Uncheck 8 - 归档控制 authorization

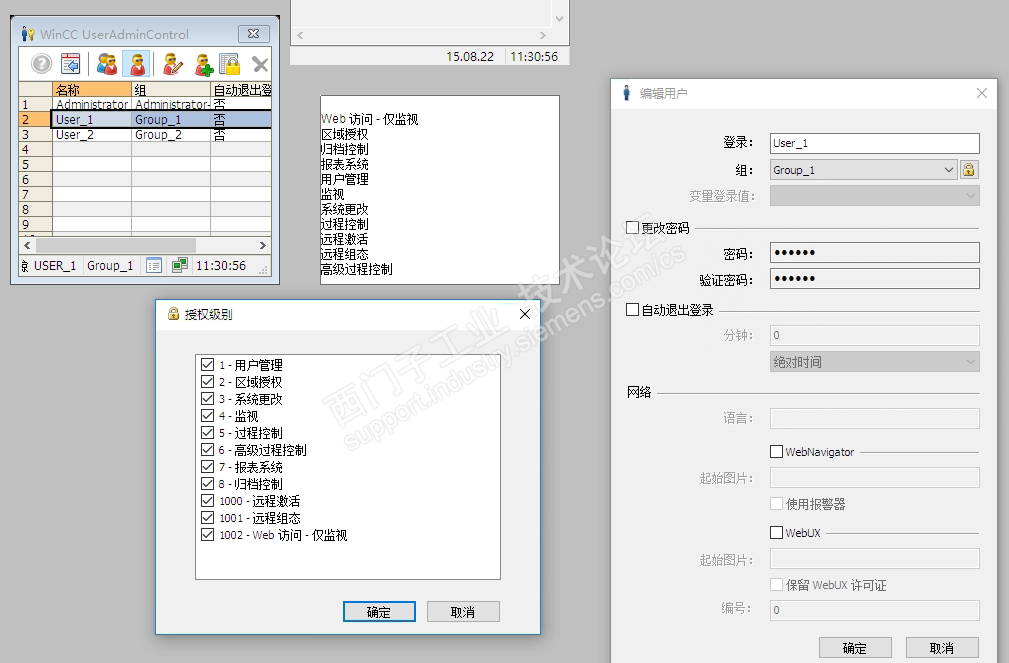click(207, 483)
